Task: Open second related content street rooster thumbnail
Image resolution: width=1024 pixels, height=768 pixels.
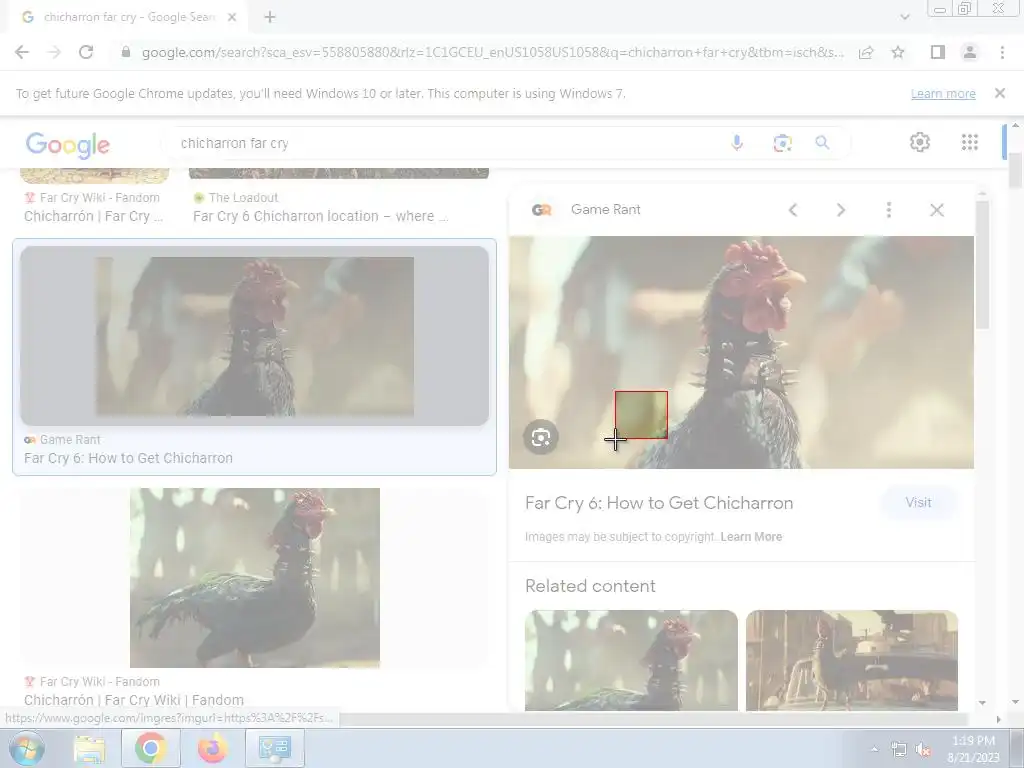Action: (x=852, y=660)
